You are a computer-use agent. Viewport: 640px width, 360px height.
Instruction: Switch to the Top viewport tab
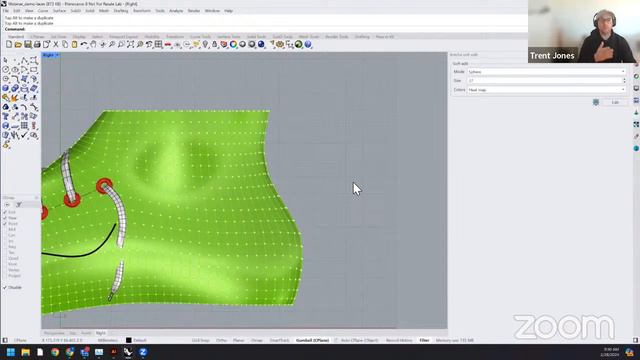point(73,333)
